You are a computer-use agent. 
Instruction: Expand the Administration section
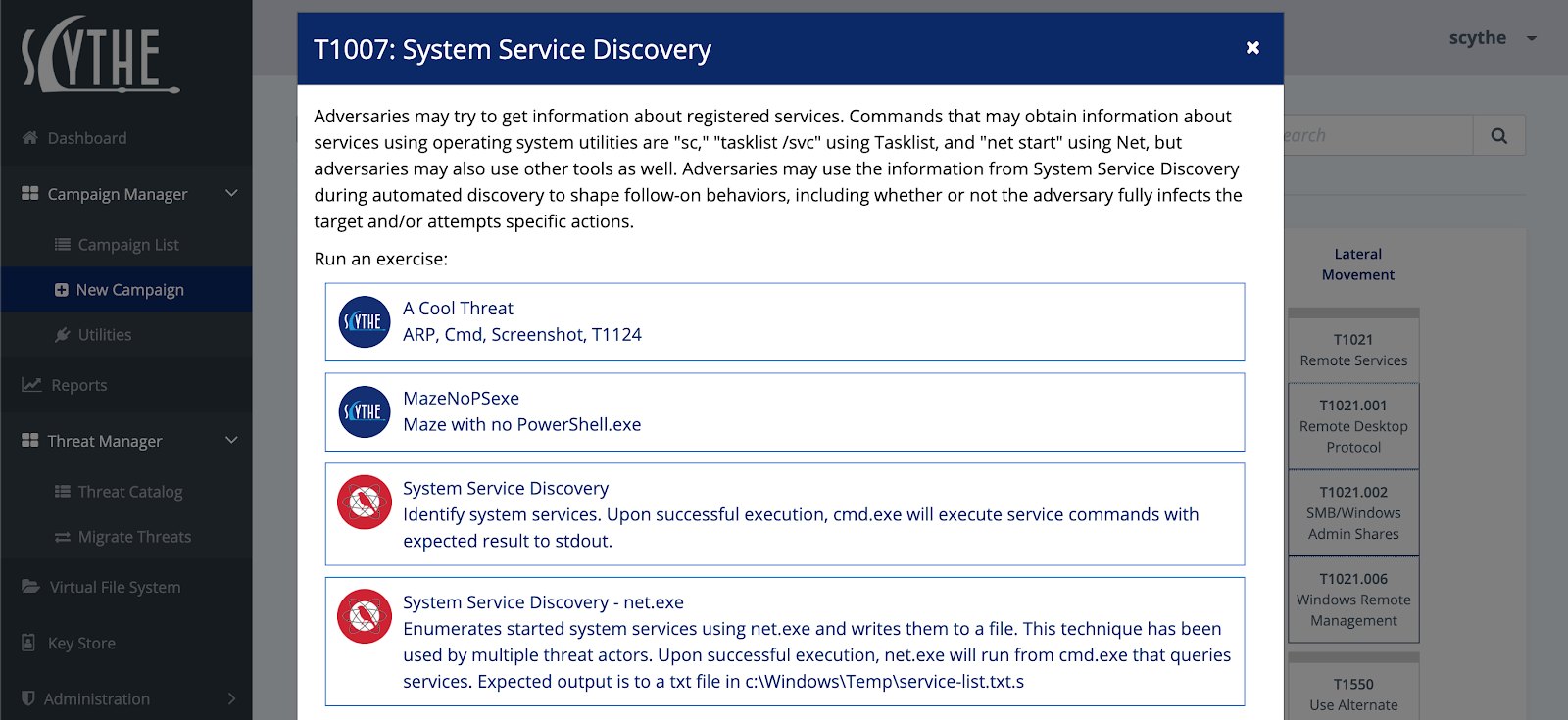(x=231, y=698)
